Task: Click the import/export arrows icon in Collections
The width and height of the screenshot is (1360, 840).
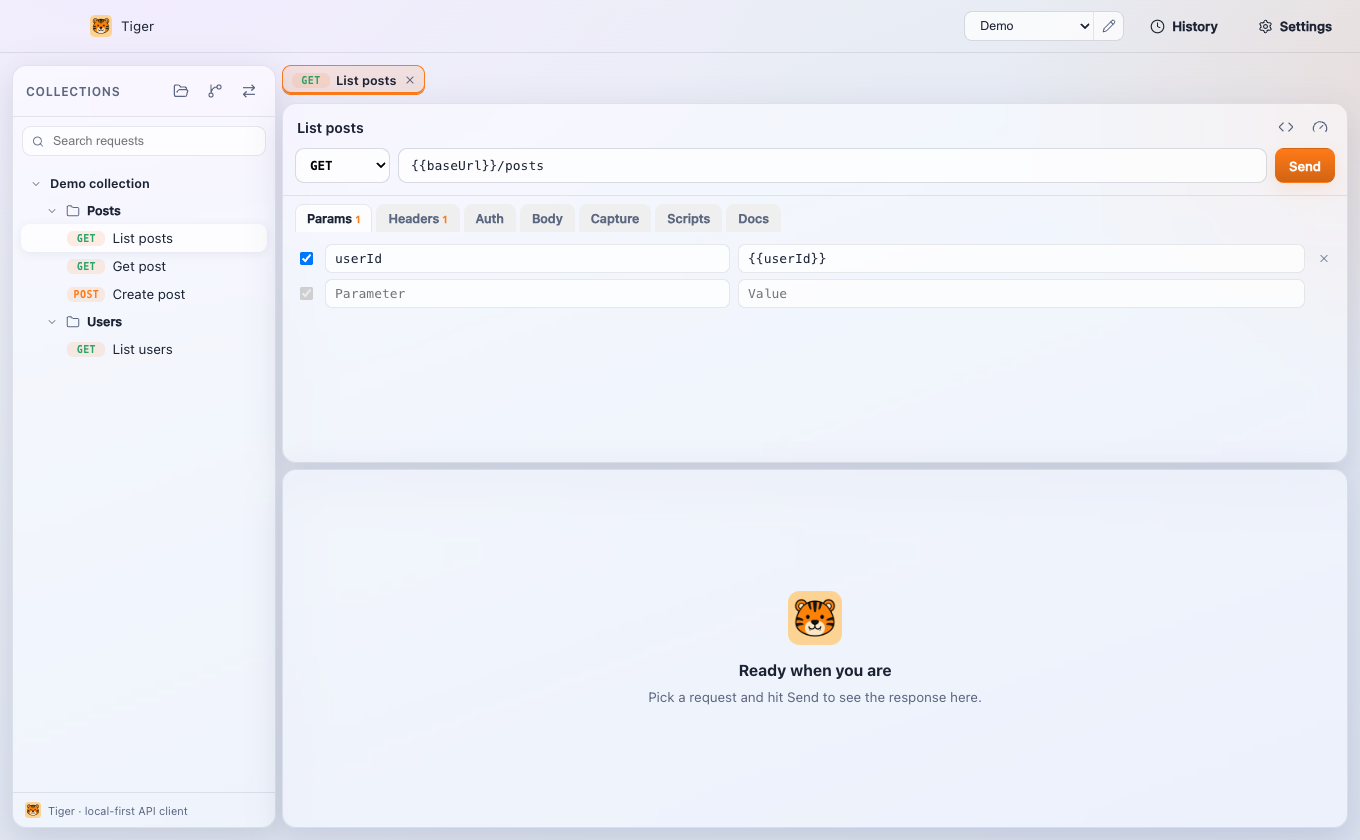Action: (249, 91)
